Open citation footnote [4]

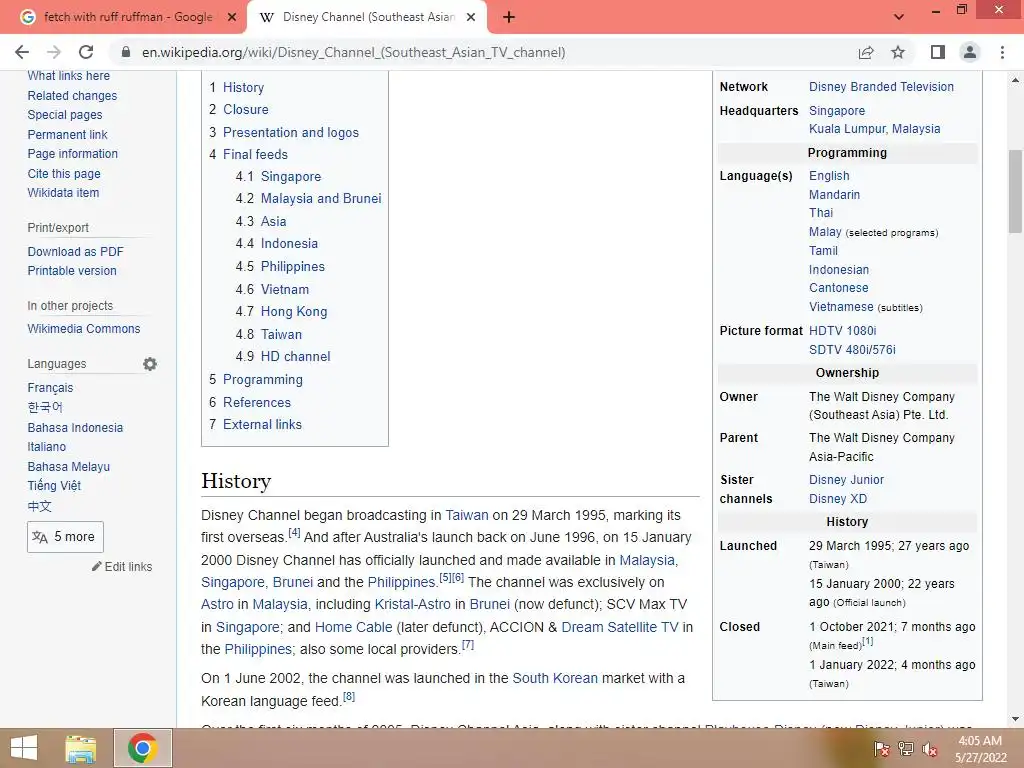[x=294, y=532]
